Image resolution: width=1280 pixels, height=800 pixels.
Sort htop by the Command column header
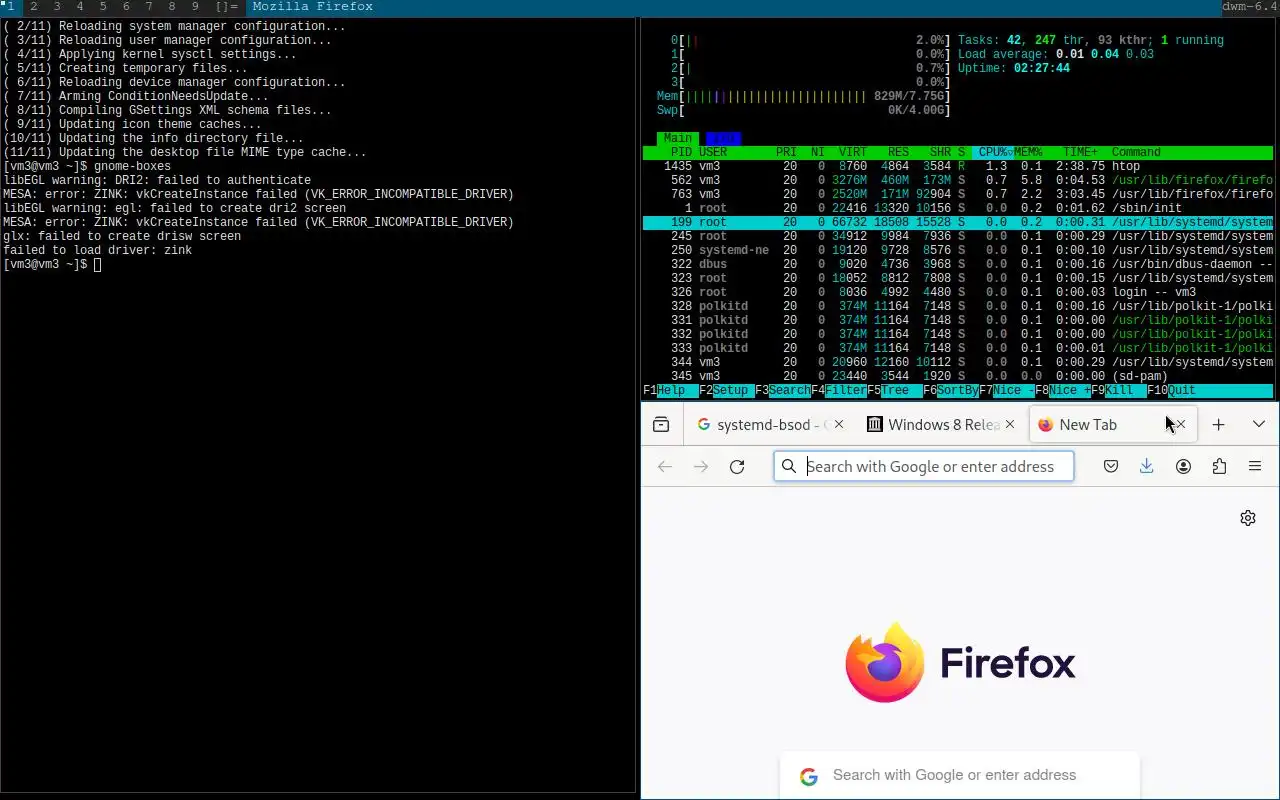(1136, 152)
